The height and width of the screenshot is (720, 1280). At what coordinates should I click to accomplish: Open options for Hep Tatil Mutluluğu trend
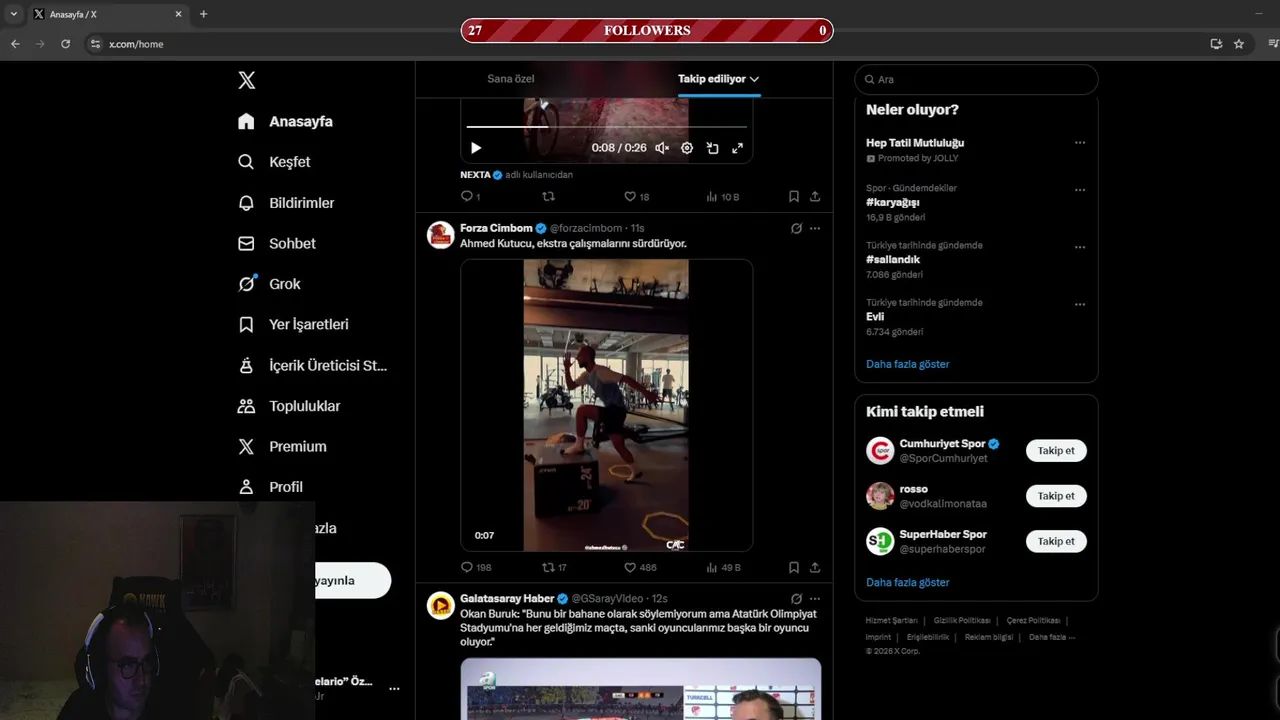pyautogui.click(x=1080, y=143)
